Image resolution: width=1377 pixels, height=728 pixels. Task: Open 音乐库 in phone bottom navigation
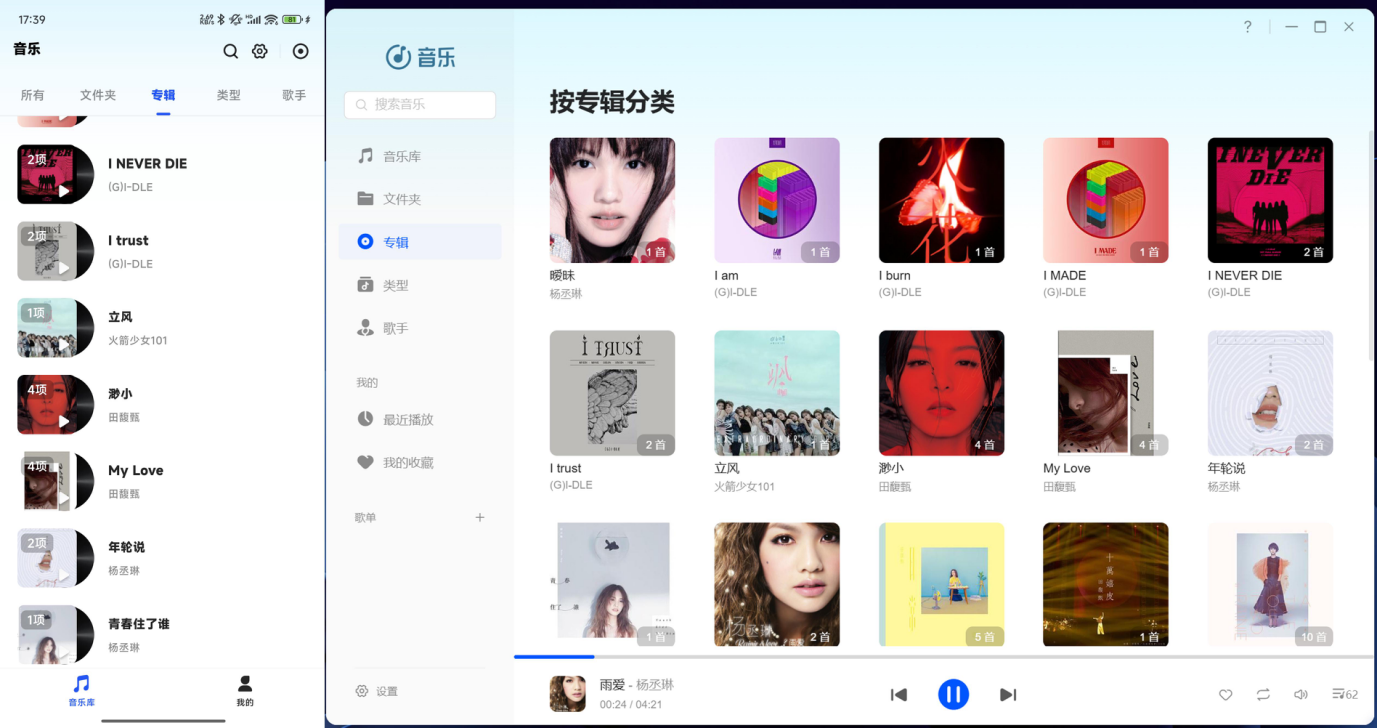[81, 690]
